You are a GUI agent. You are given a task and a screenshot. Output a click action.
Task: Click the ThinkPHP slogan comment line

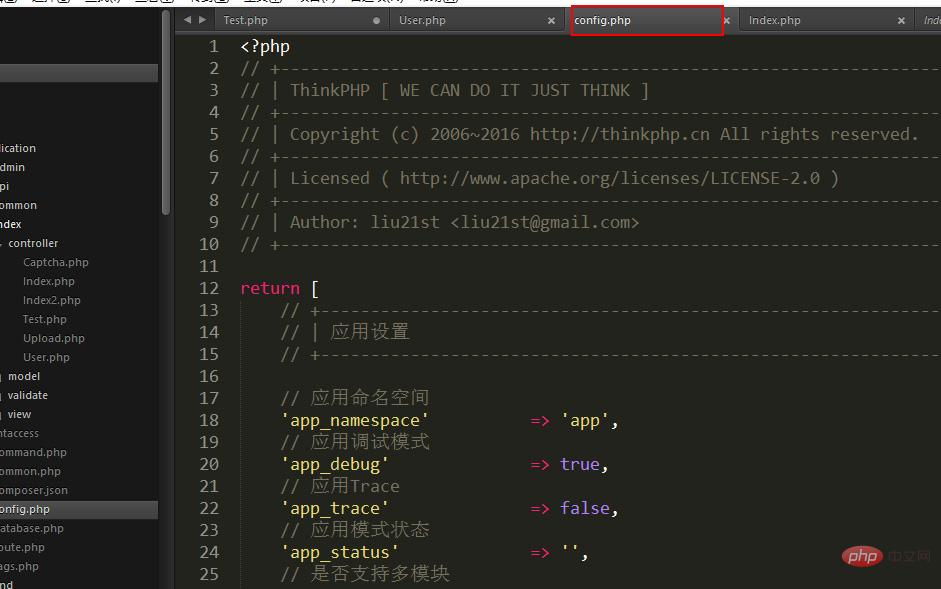[445, 91]
